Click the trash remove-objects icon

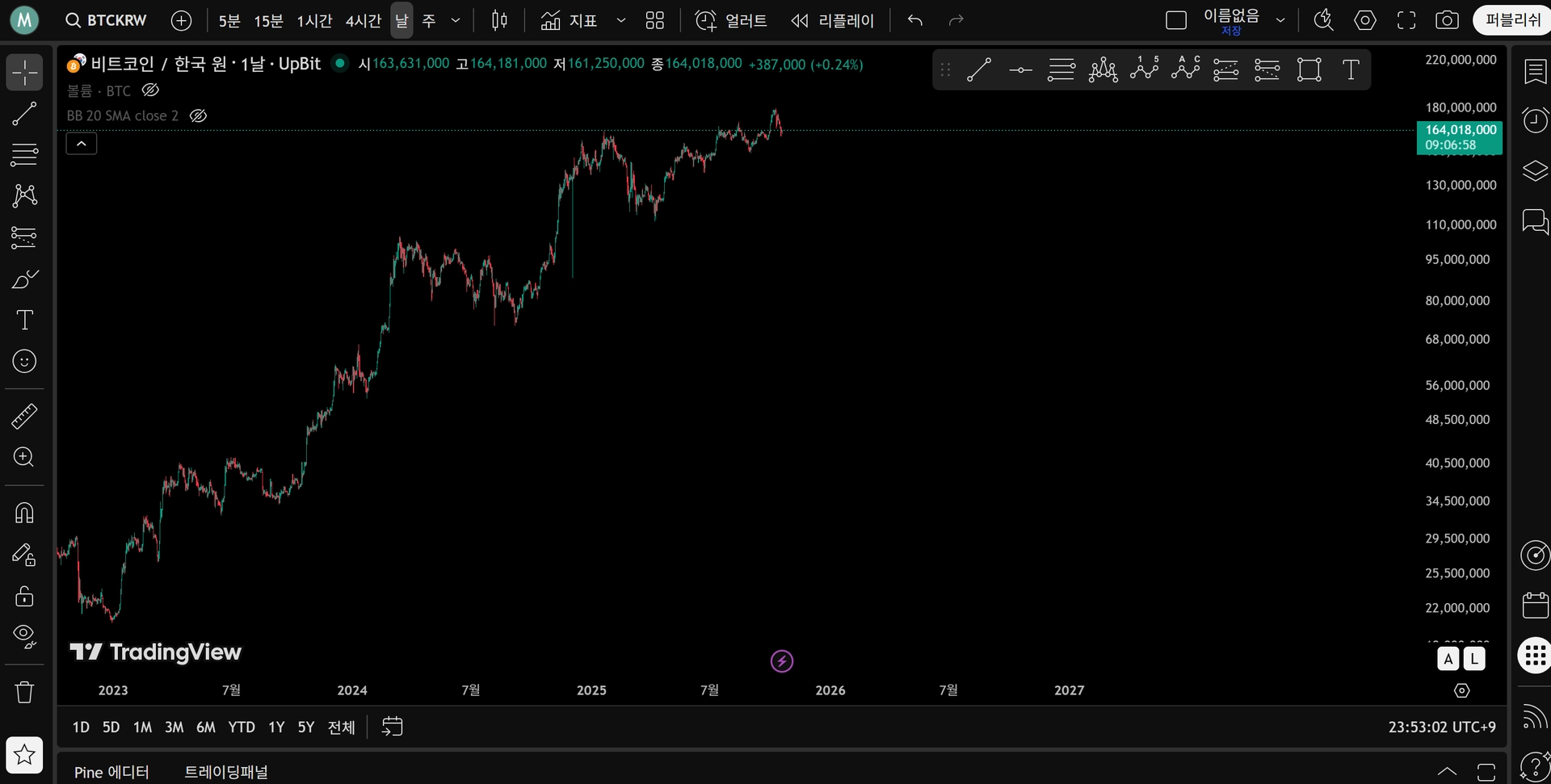(24, 692)
